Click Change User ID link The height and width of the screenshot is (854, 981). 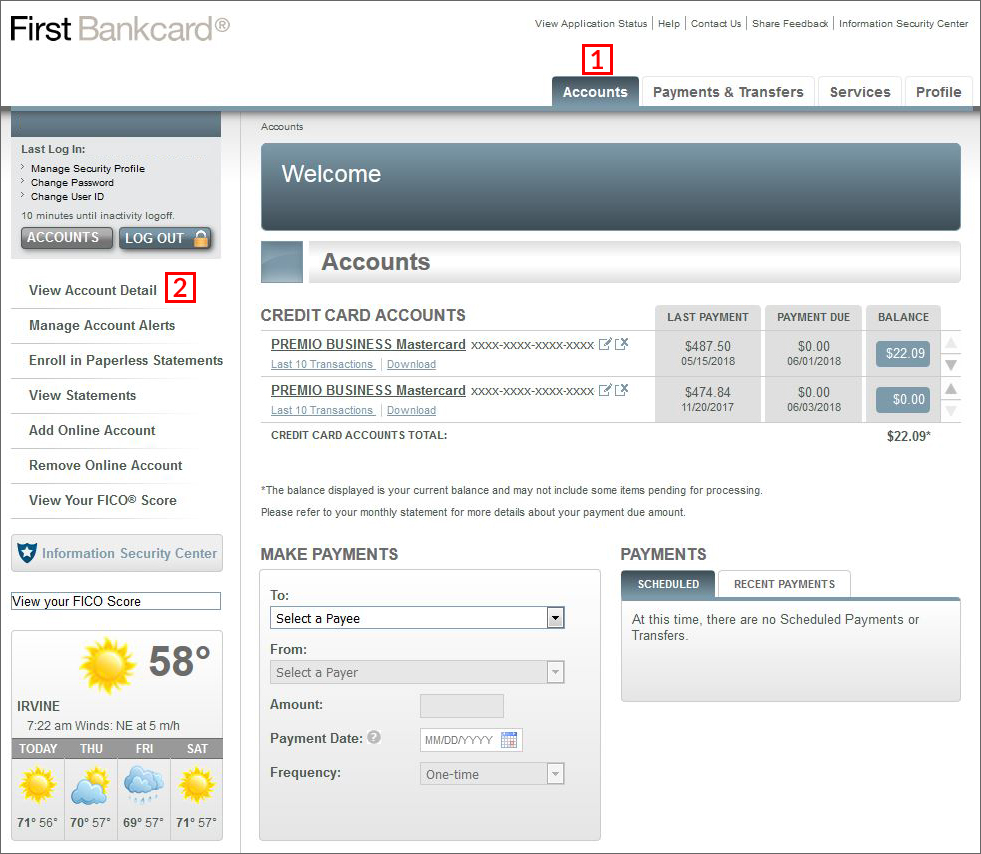point(68,196)
